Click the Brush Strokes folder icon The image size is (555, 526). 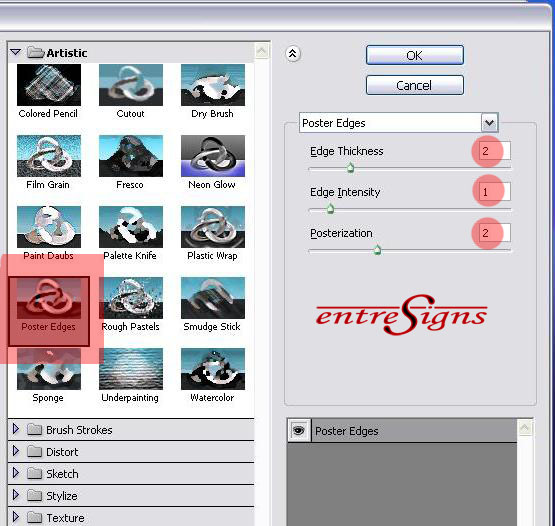click(34, 429)
